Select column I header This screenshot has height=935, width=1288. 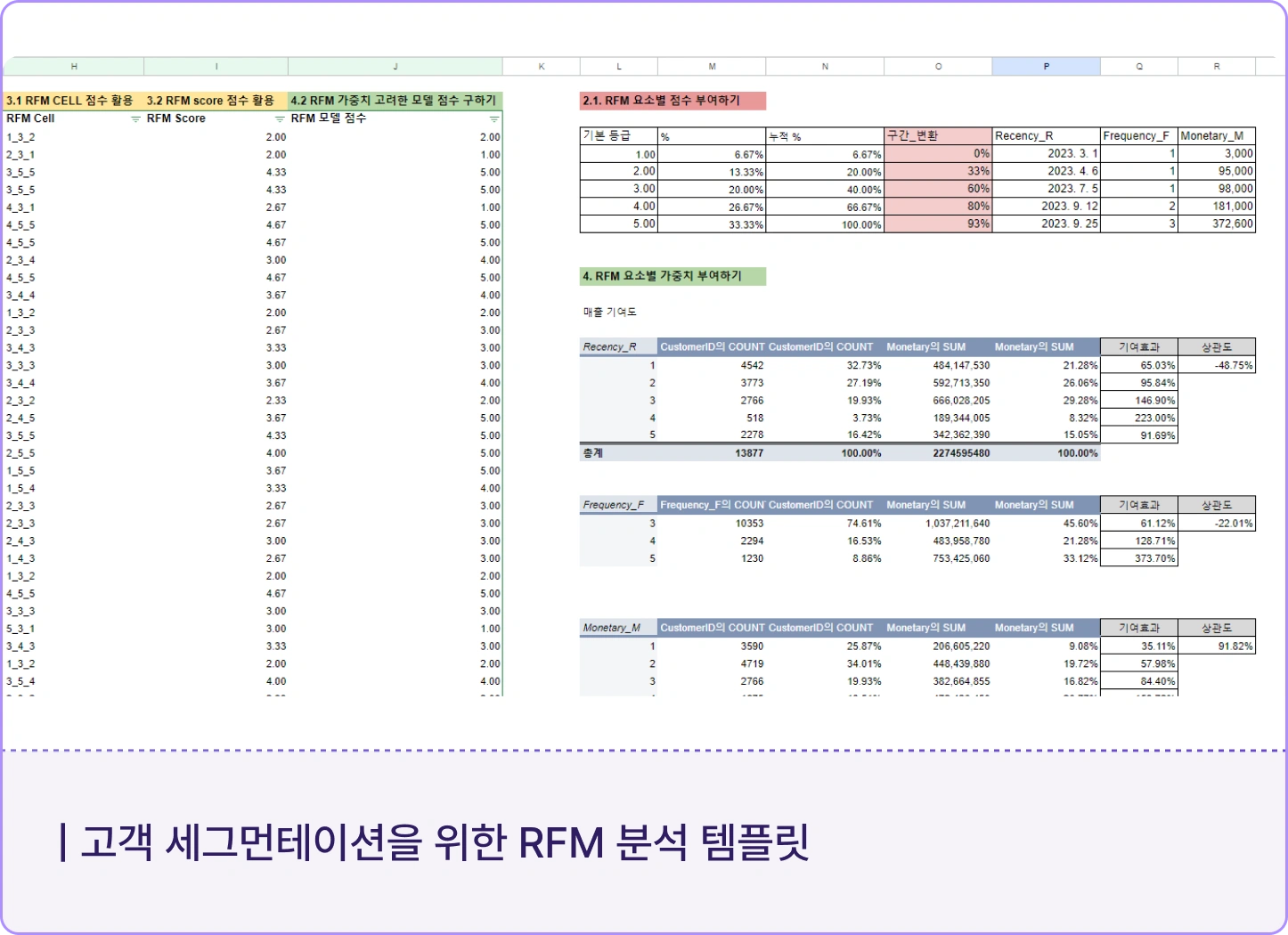pos(216,66)
